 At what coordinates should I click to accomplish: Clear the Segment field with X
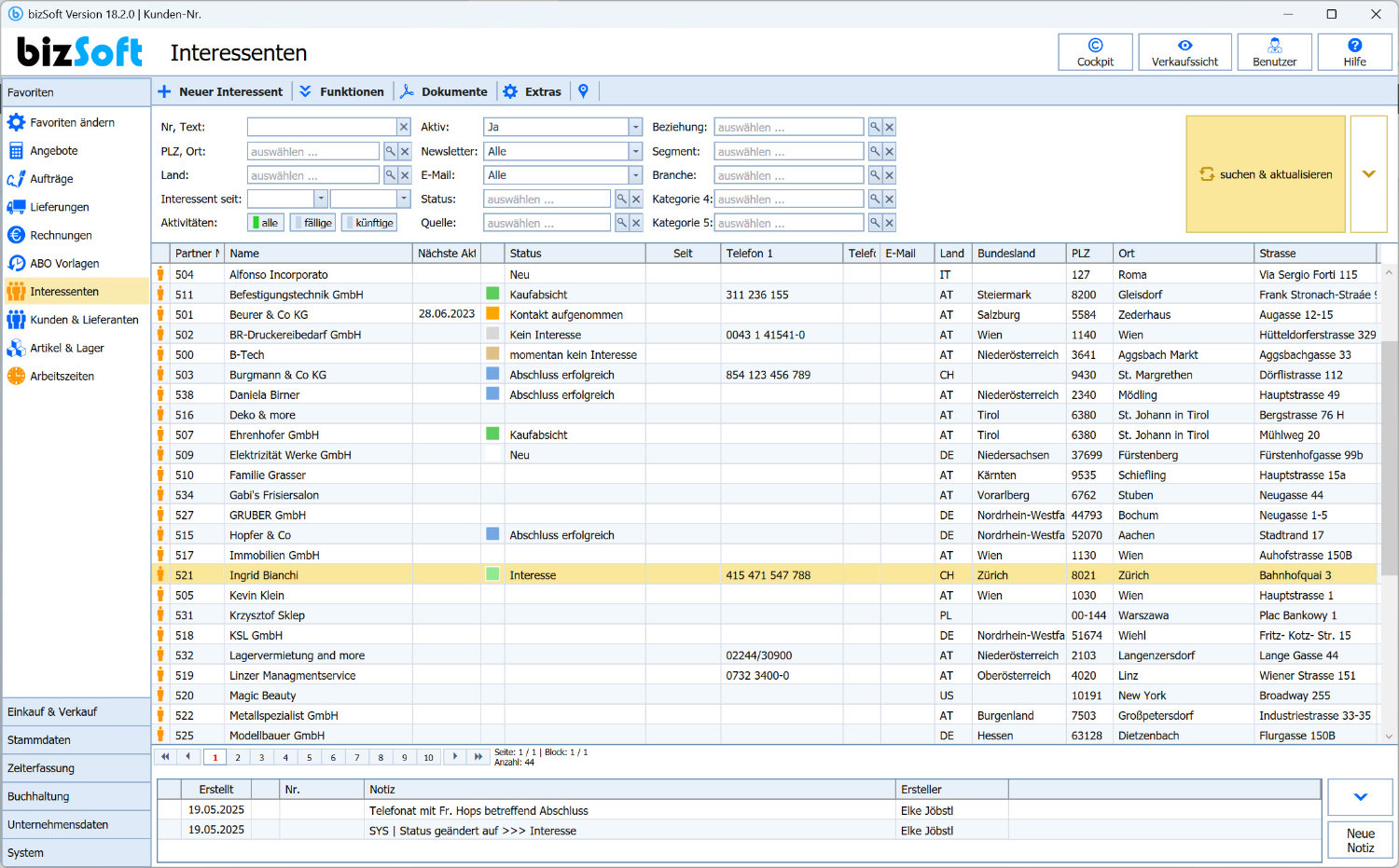pyautogui.click(x=890, y=151)
